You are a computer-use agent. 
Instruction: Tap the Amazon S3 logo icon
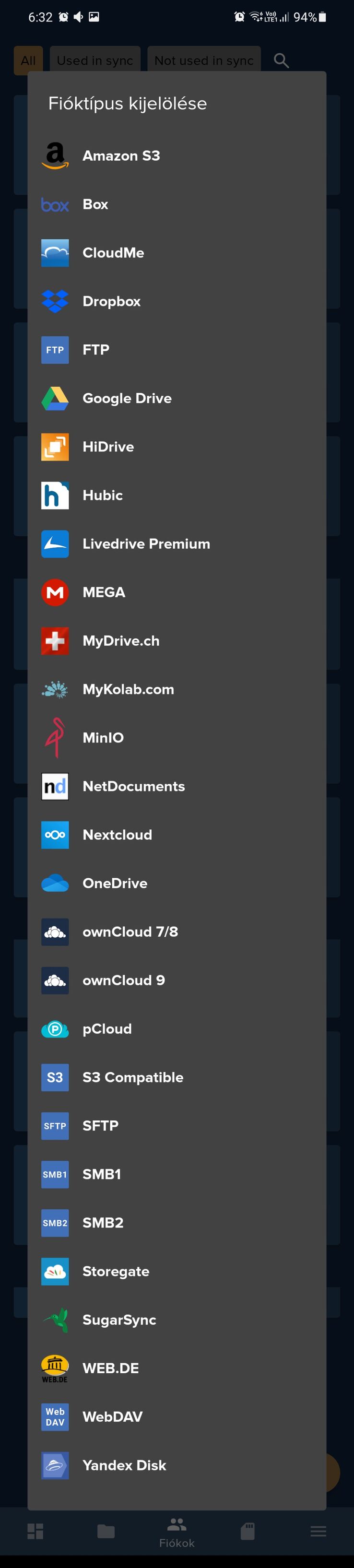pos(55,156)
